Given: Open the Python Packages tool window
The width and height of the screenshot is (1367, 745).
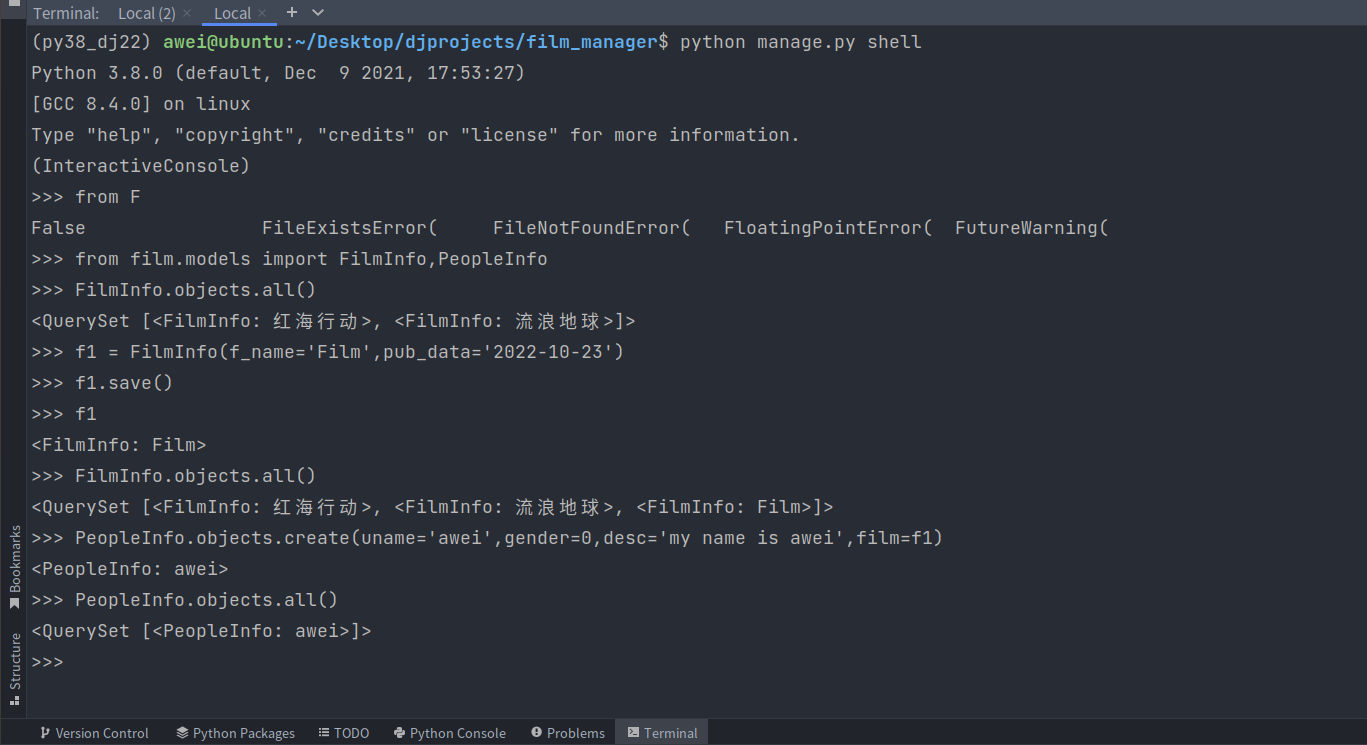Looking at the screenshot, I should tap(235, 733).
